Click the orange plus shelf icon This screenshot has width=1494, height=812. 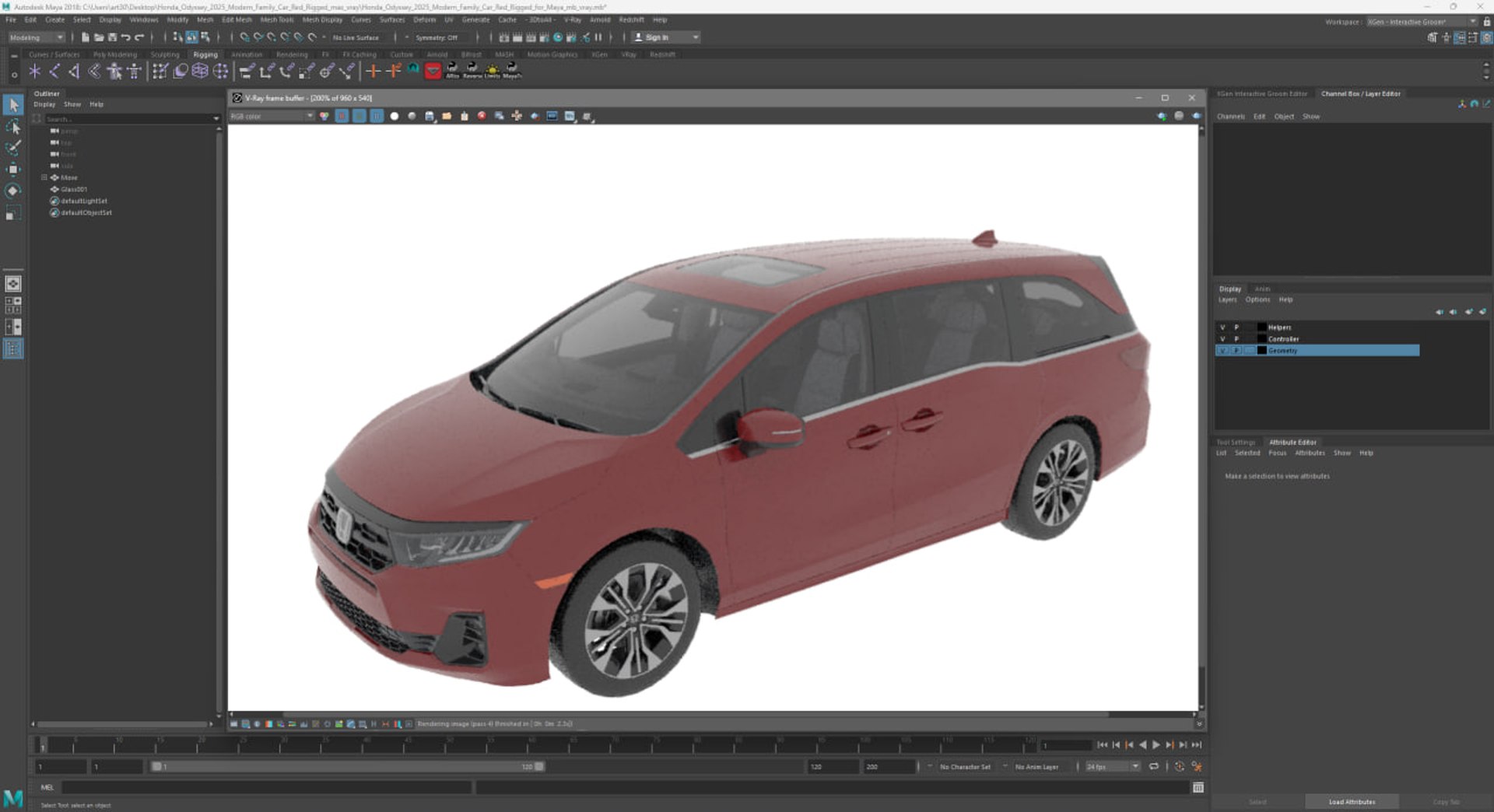click(373, 72)
